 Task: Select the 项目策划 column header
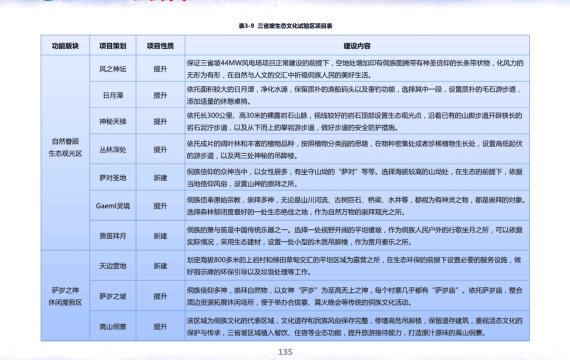coord(113,46)
